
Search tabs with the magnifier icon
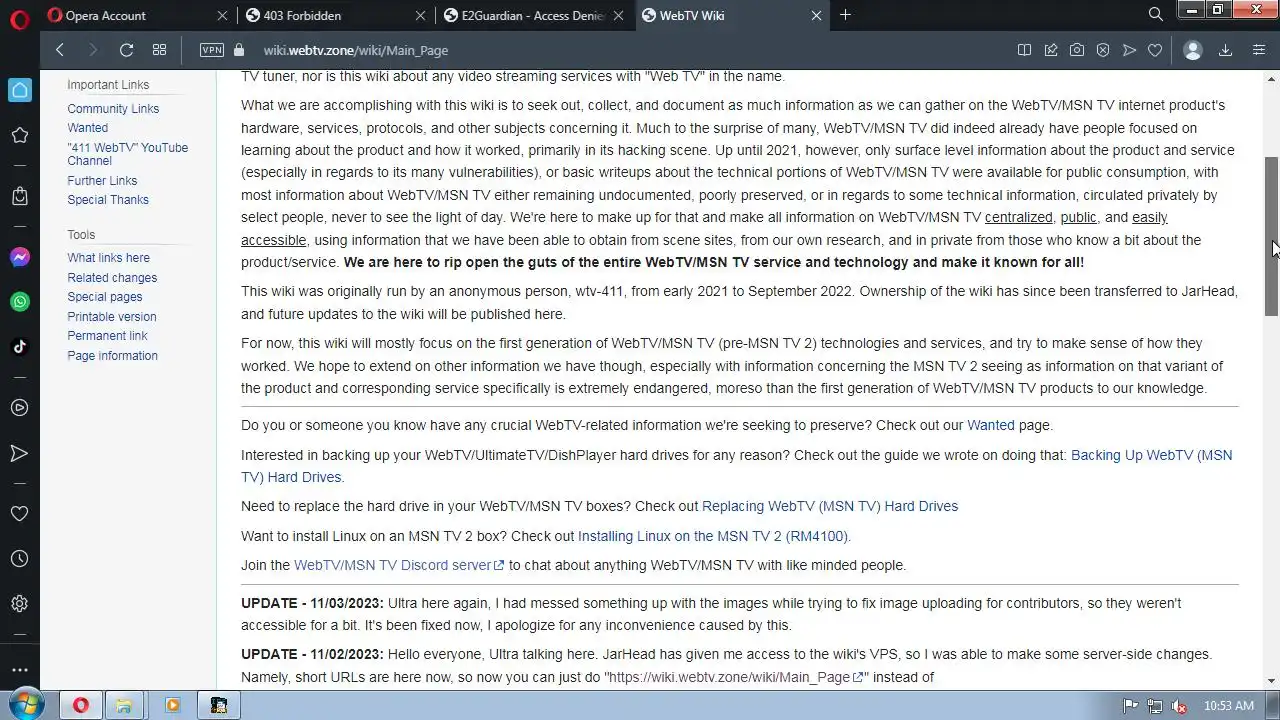tap(1155, 15)
